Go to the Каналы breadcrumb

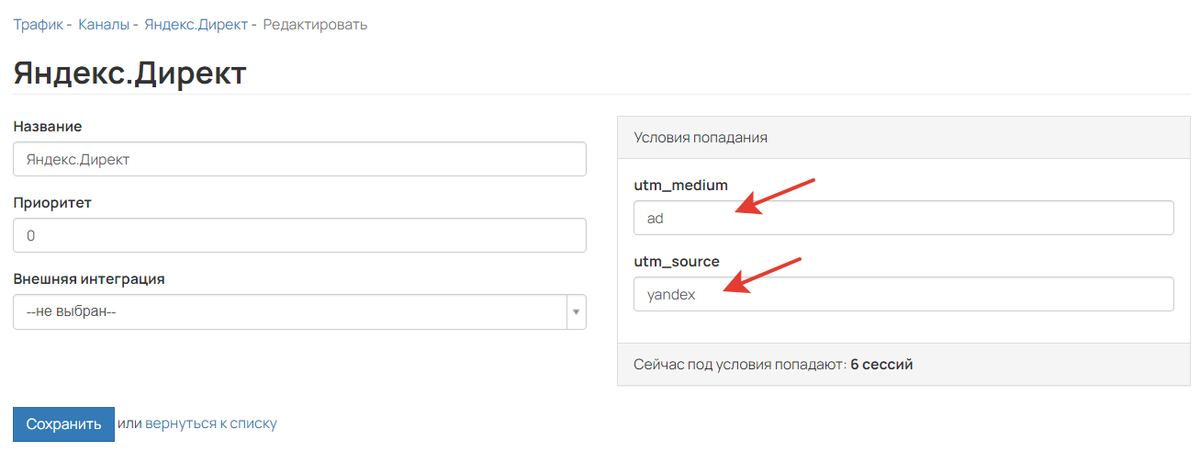click(104, 24)
